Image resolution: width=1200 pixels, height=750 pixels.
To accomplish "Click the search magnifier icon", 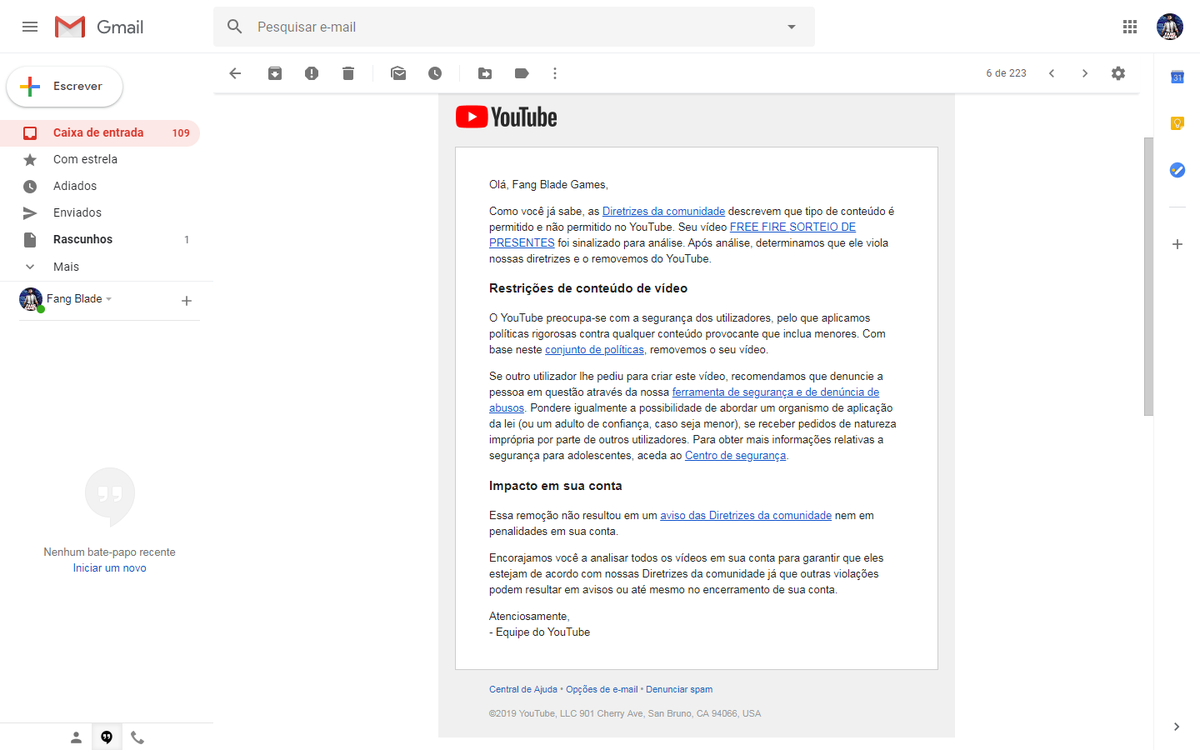I will click(x=235, y=27).
